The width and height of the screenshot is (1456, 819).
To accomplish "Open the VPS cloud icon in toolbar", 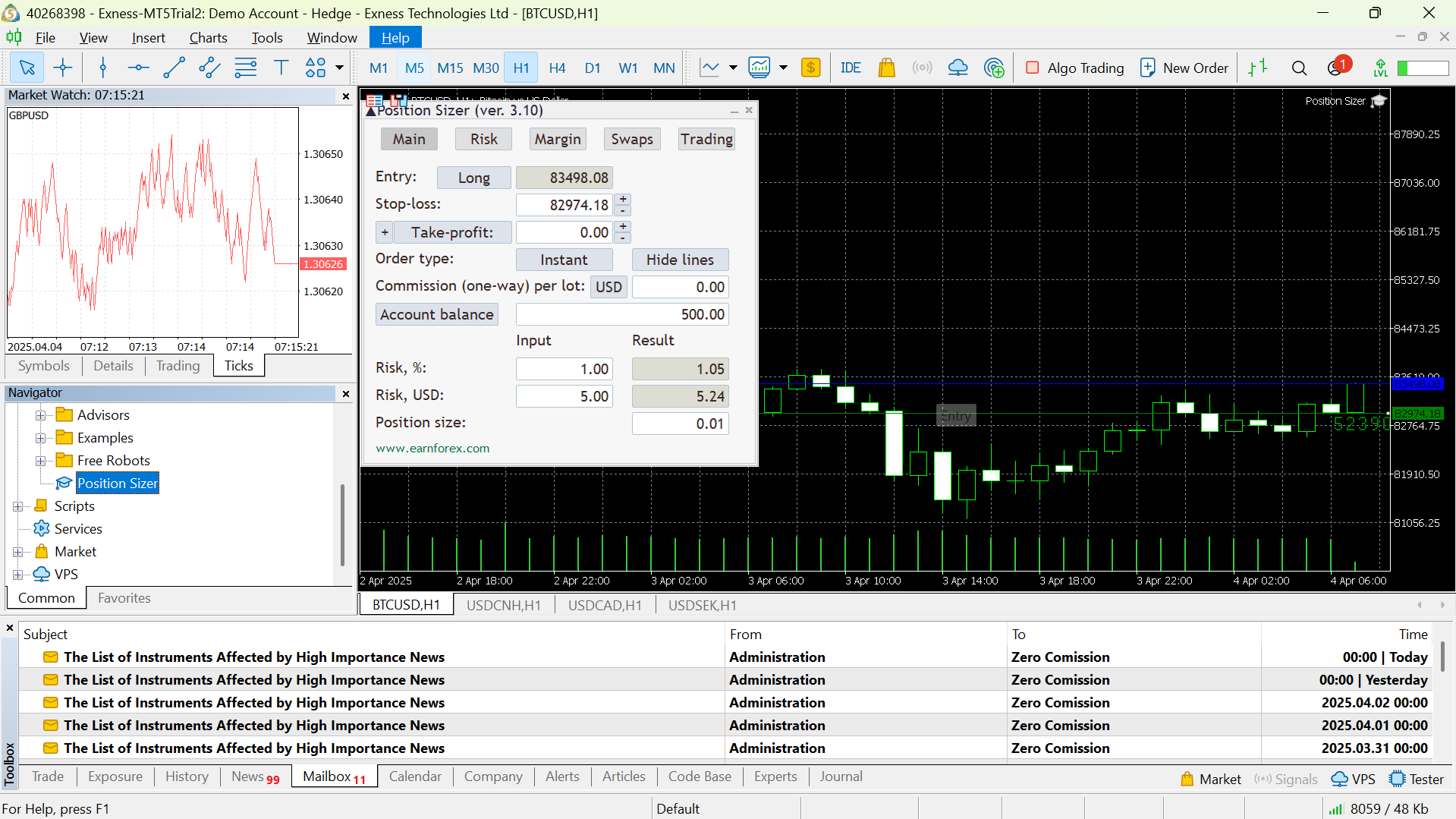I will click(x=958, y=68).
